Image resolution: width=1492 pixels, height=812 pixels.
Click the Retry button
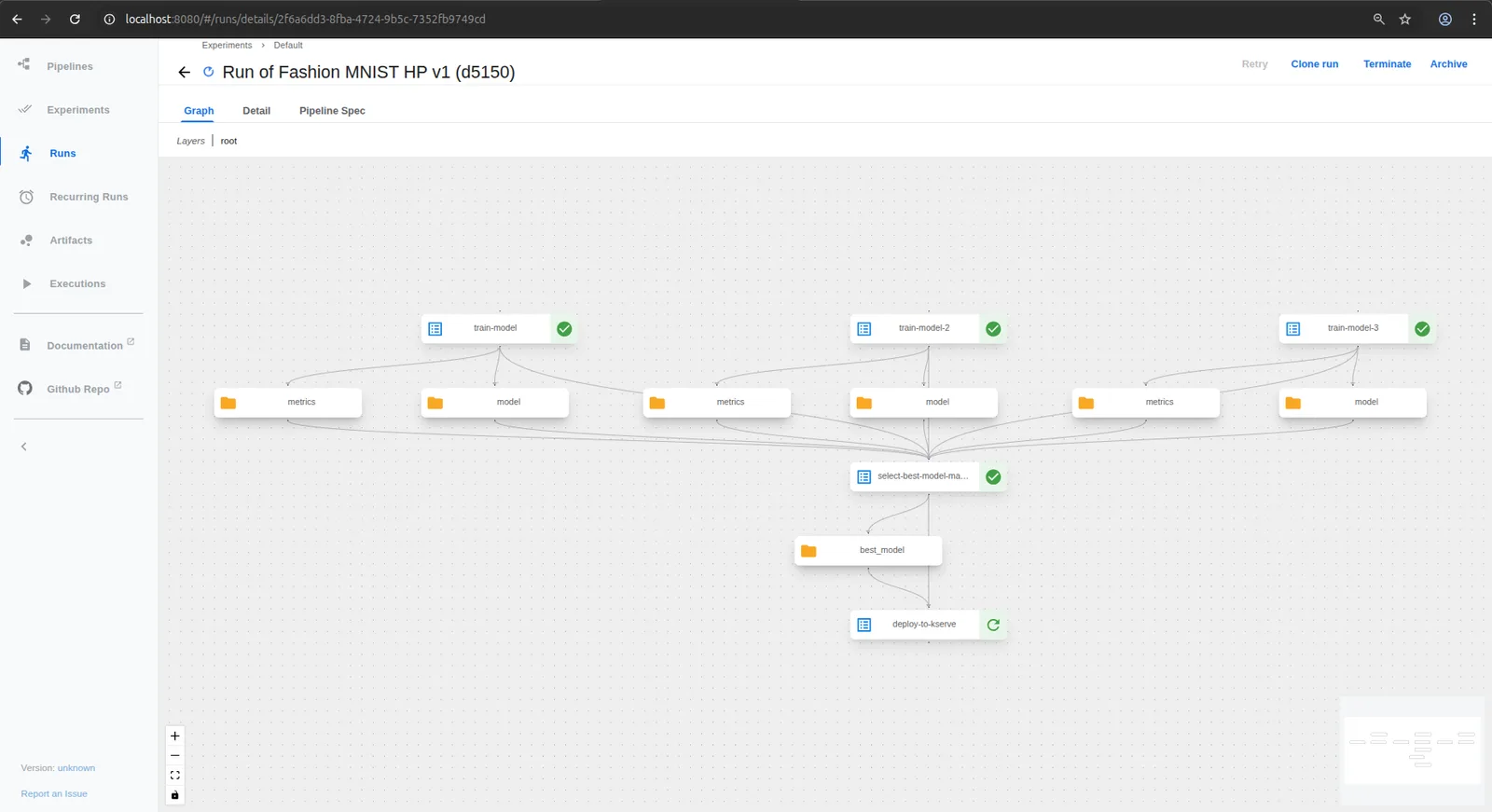[x=1255, y=64]
